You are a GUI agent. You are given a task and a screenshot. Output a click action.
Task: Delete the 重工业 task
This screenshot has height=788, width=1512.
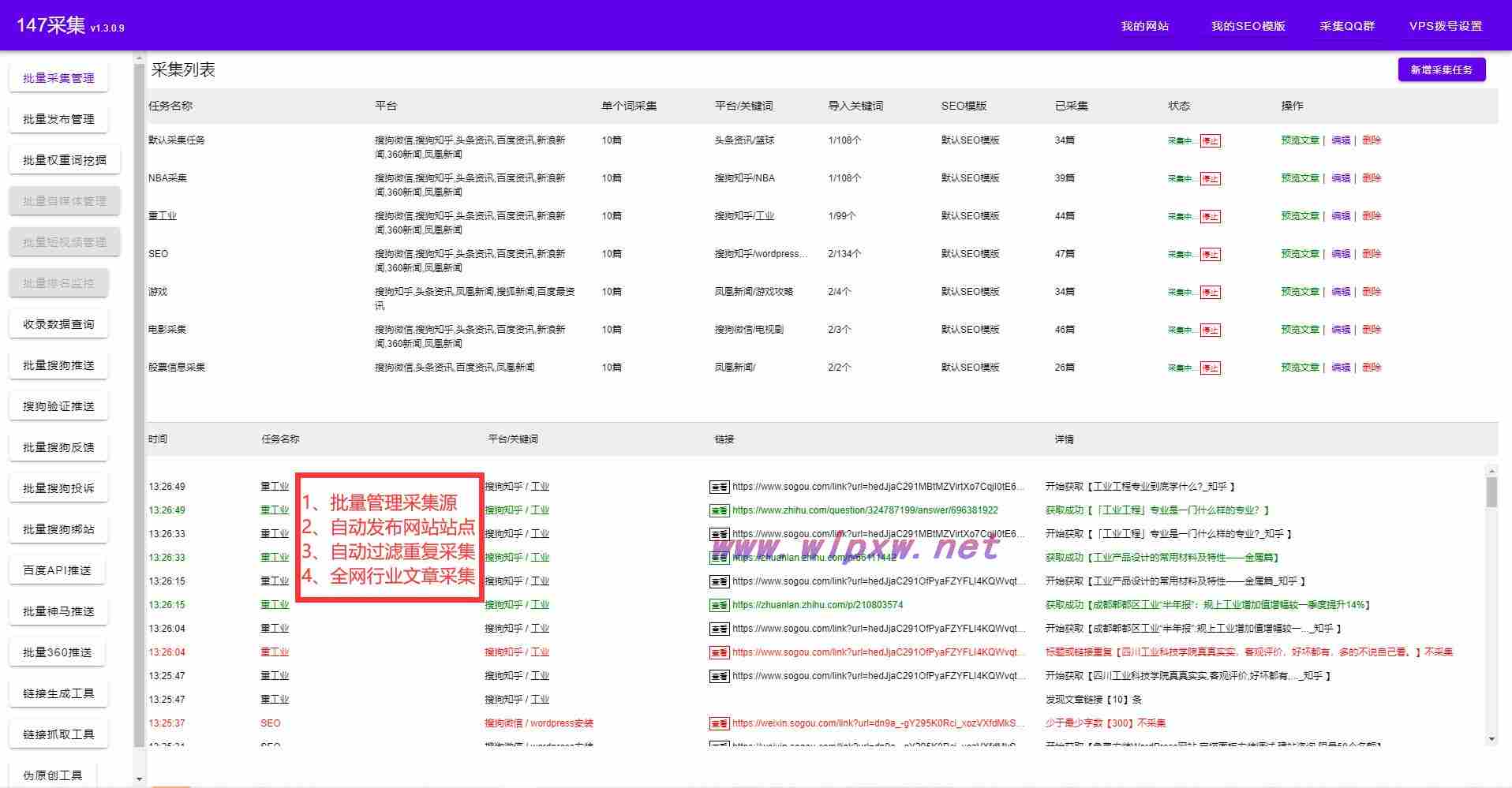click(x=1372, y=216)
